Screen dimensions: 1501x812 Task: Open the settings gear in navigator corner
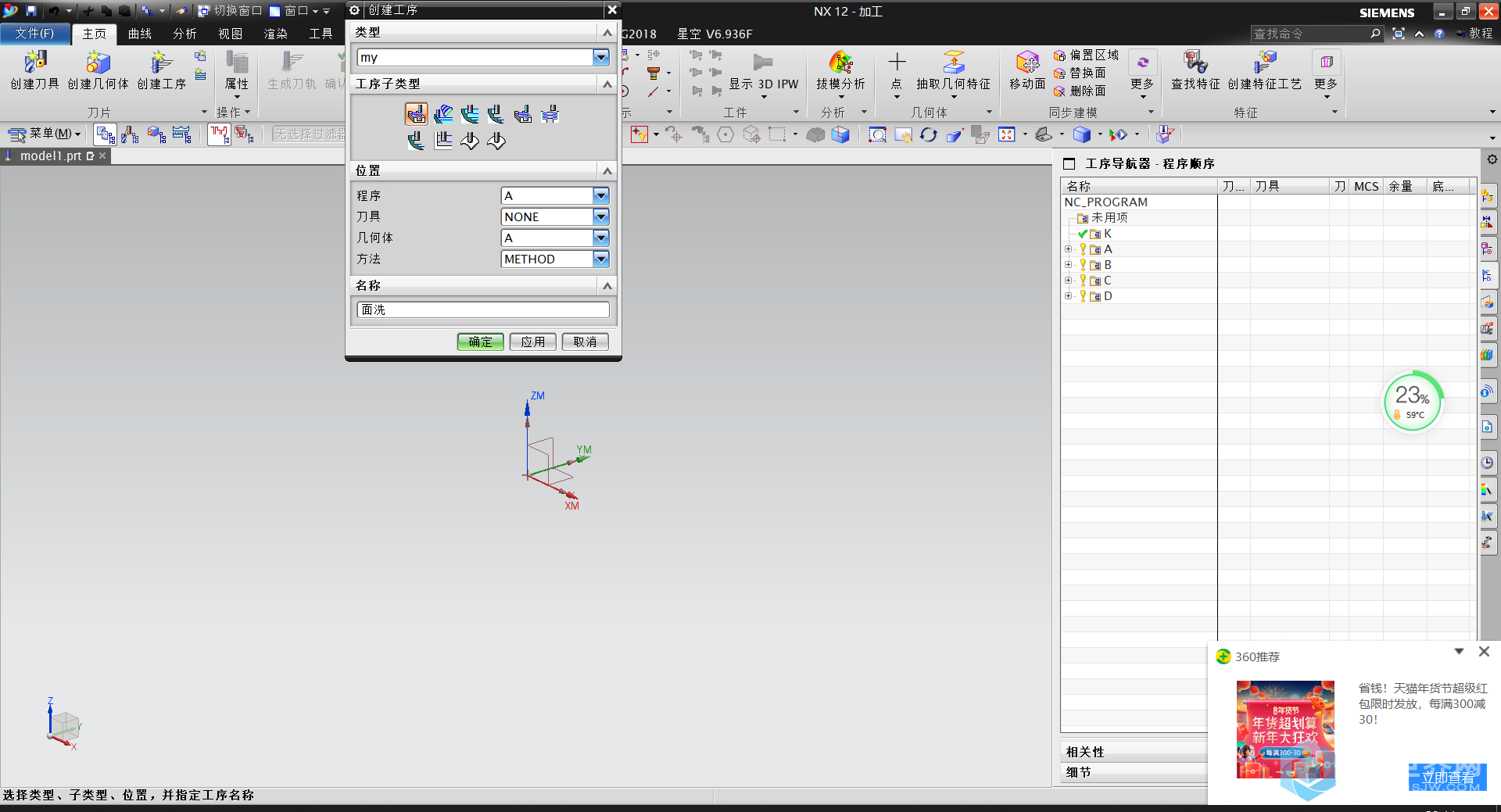[1492, 159]
